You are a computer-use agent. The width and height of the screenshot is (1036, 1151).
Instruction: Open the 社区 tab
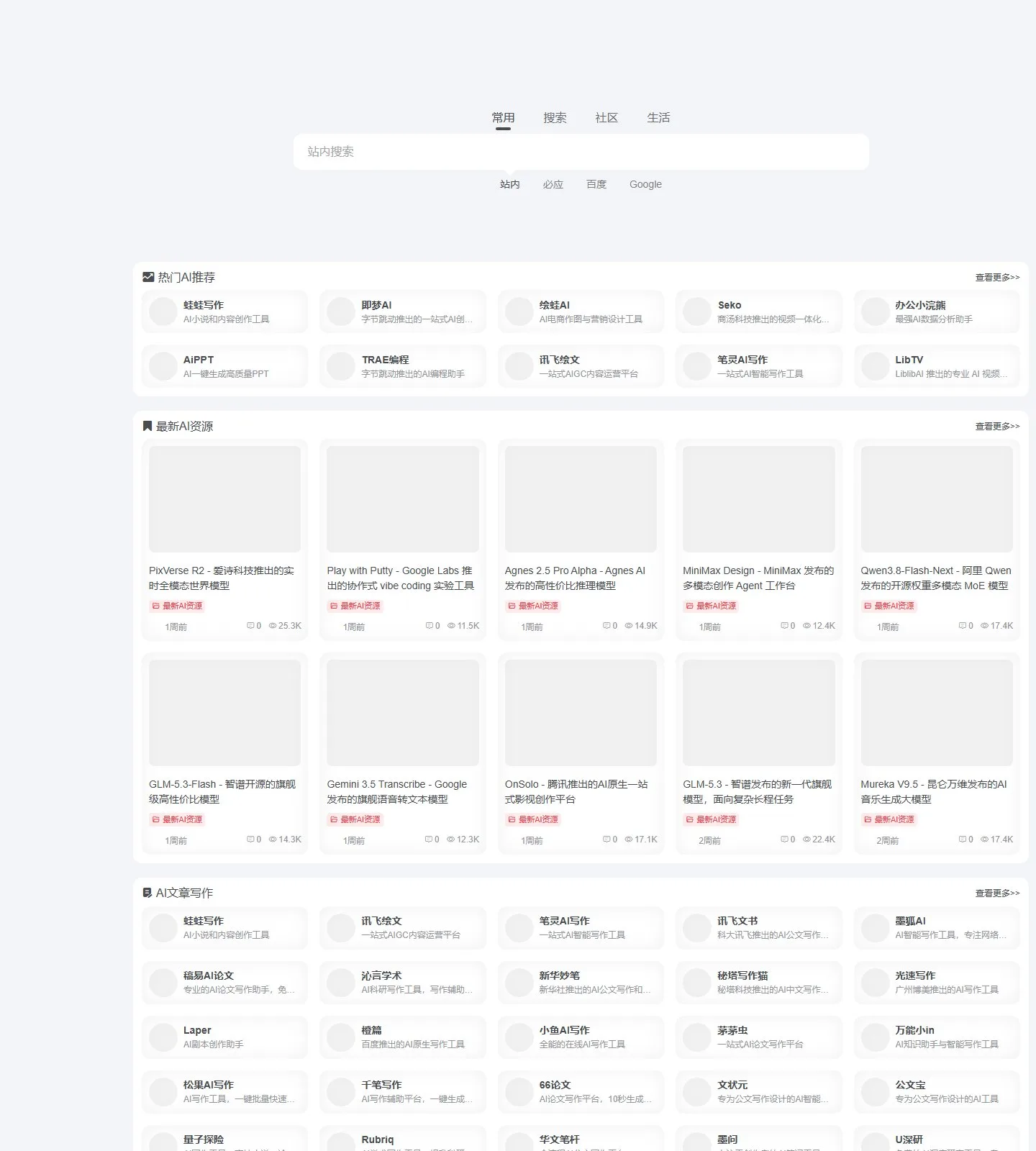coord(606,118)
